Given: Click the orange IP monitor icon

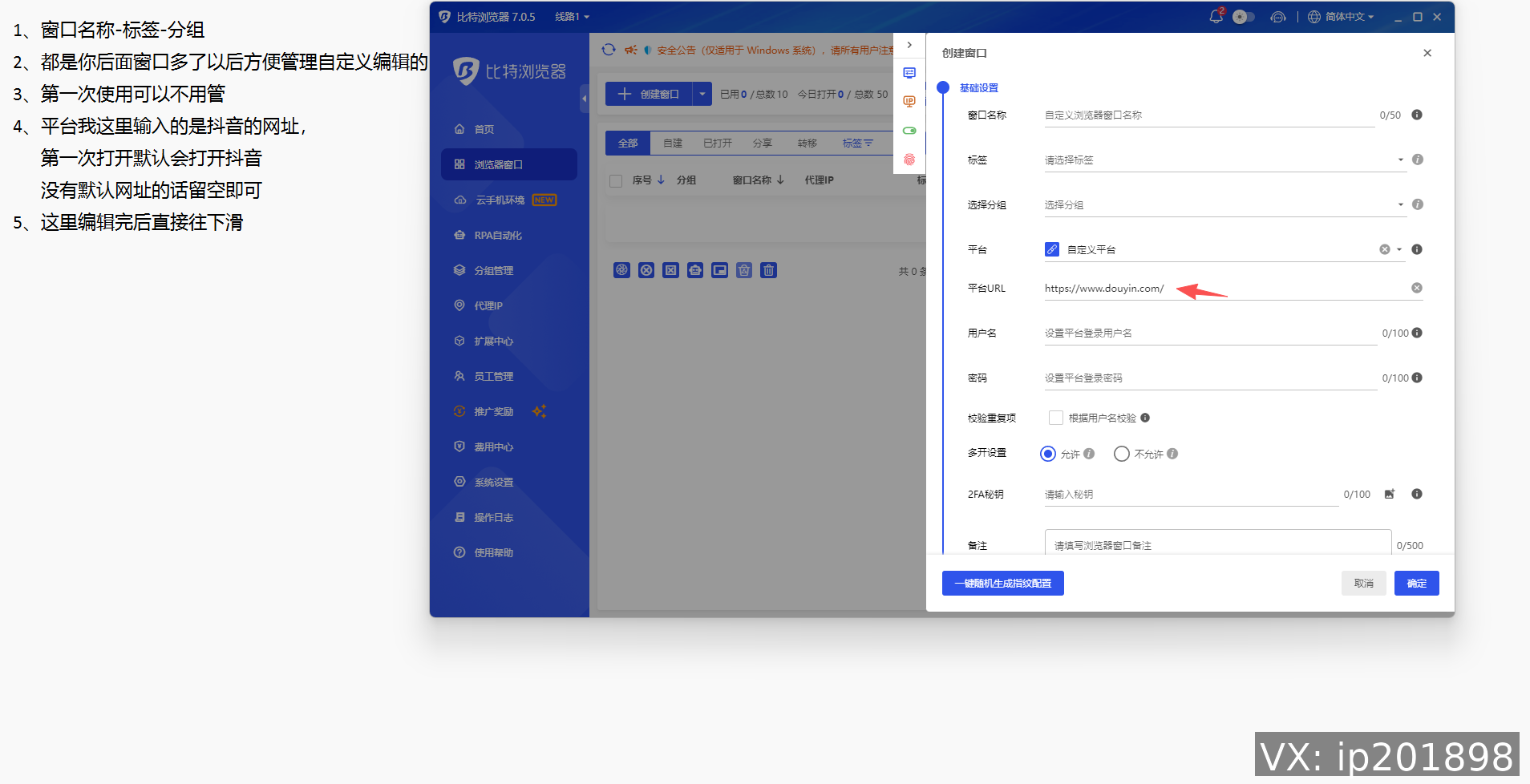Looking at the screenshot, I should (909, 102).
